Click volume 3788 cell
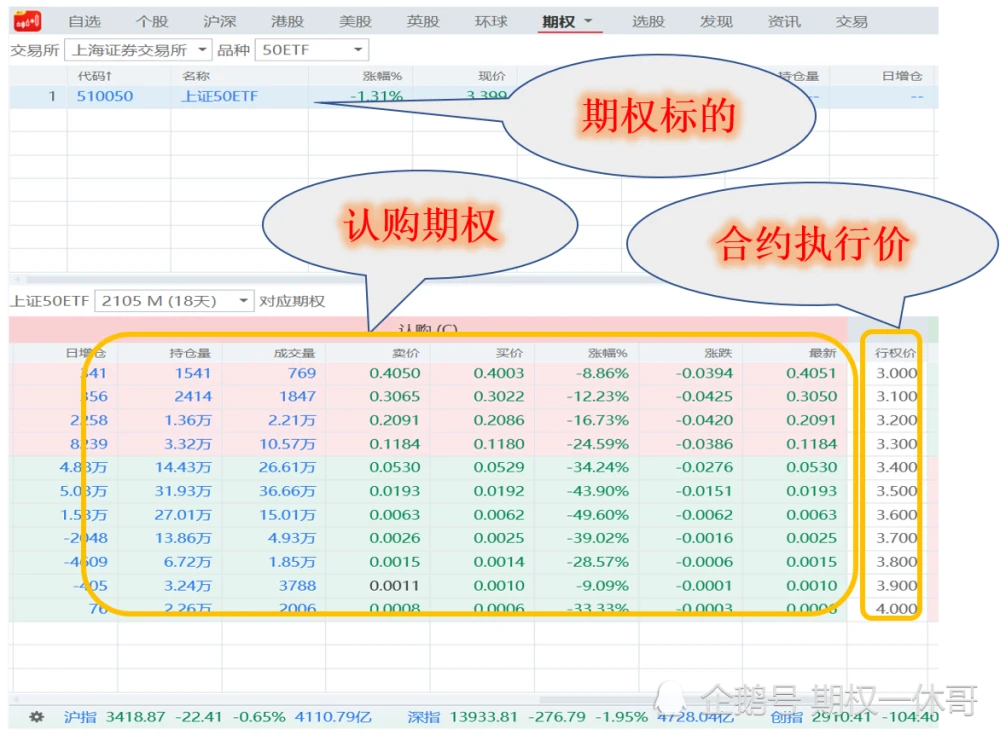 click(297, 586)
